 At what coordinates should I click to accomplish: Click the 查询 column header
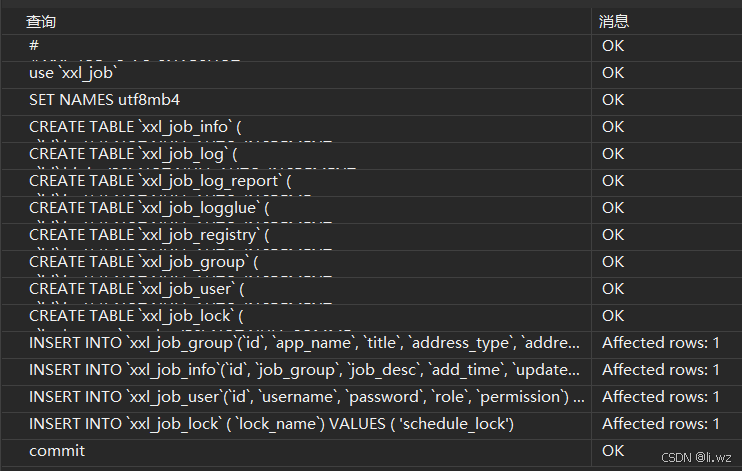point(41,21)
